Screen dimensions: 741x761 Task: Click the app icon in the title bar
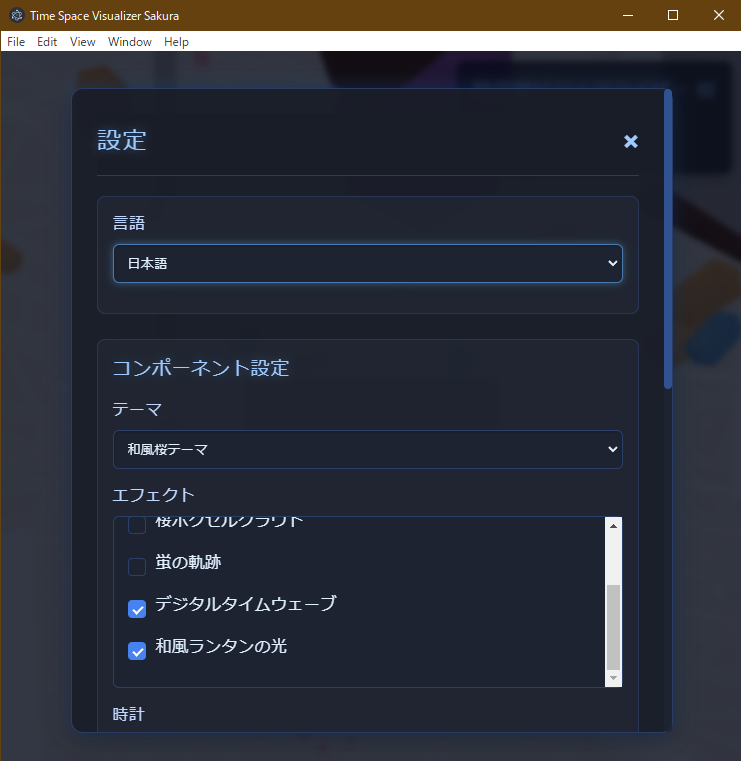click(17, 16)
